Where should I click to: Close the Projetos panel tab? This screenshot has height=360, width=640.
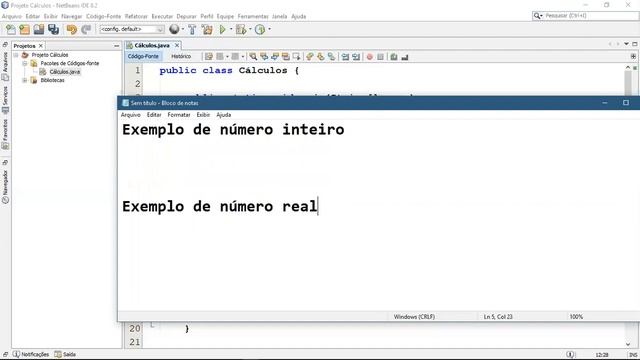click(40, 46)
